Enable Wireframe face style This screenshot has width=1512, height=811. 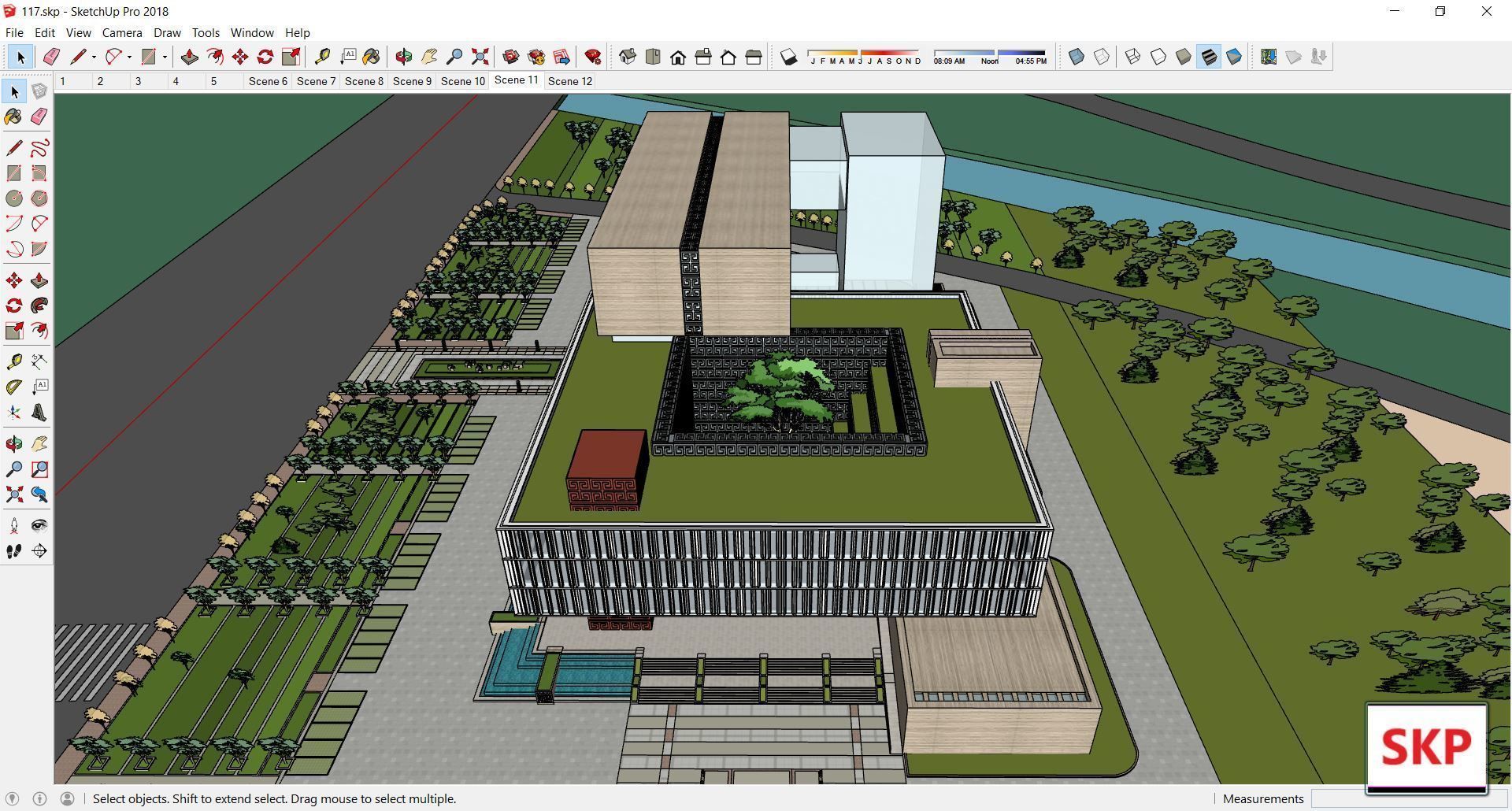click(1133, 57)
